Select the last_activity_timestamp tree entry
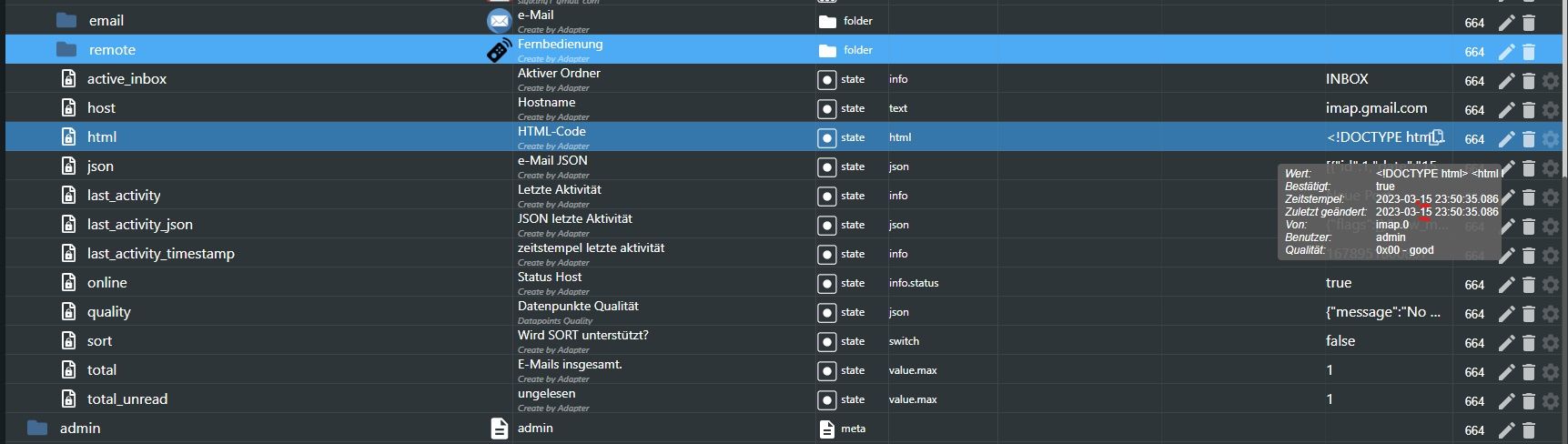 [x=161, y=254]
